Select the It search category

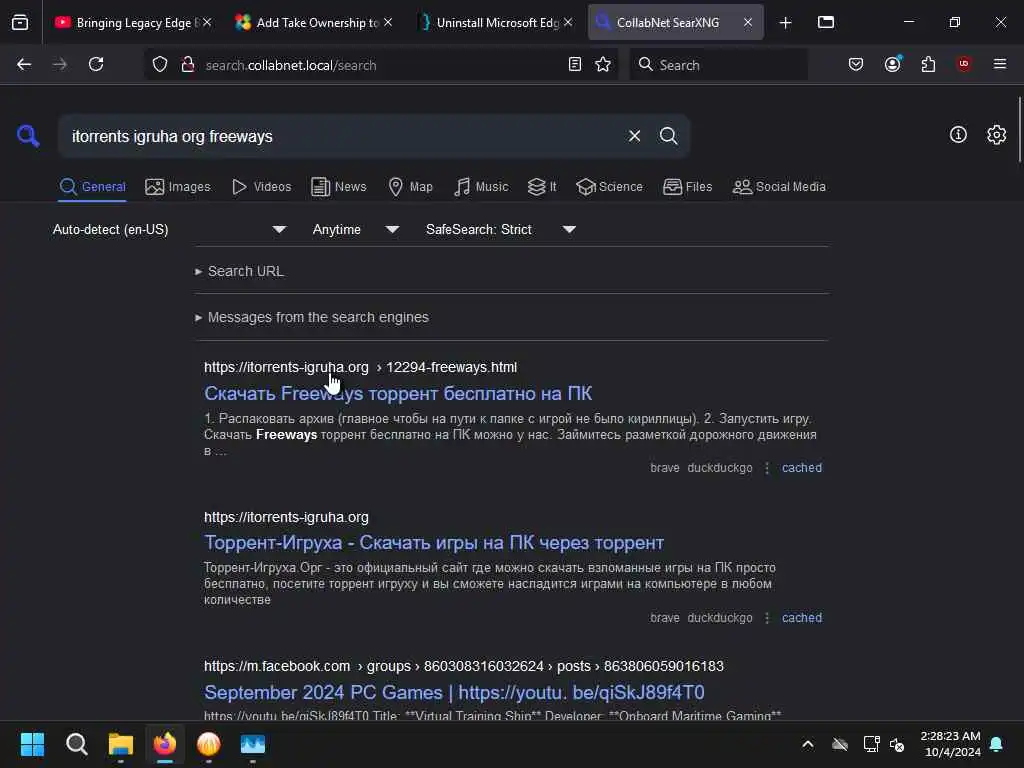pos(542,187)
